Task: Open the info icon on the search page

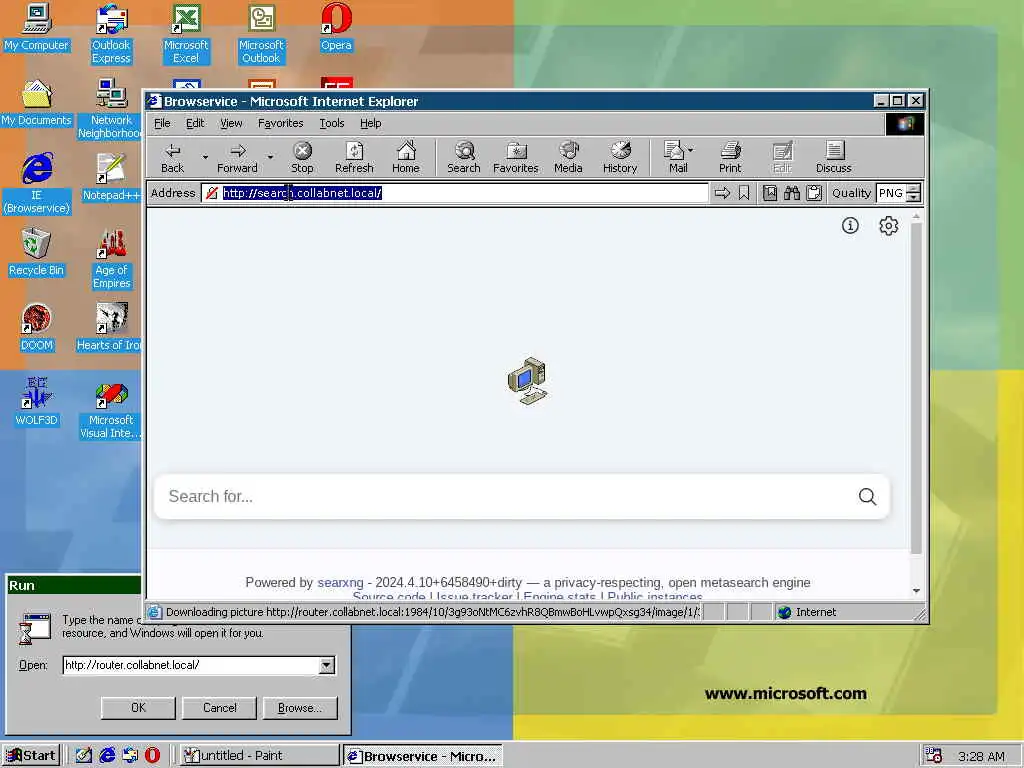Action: 850,225
